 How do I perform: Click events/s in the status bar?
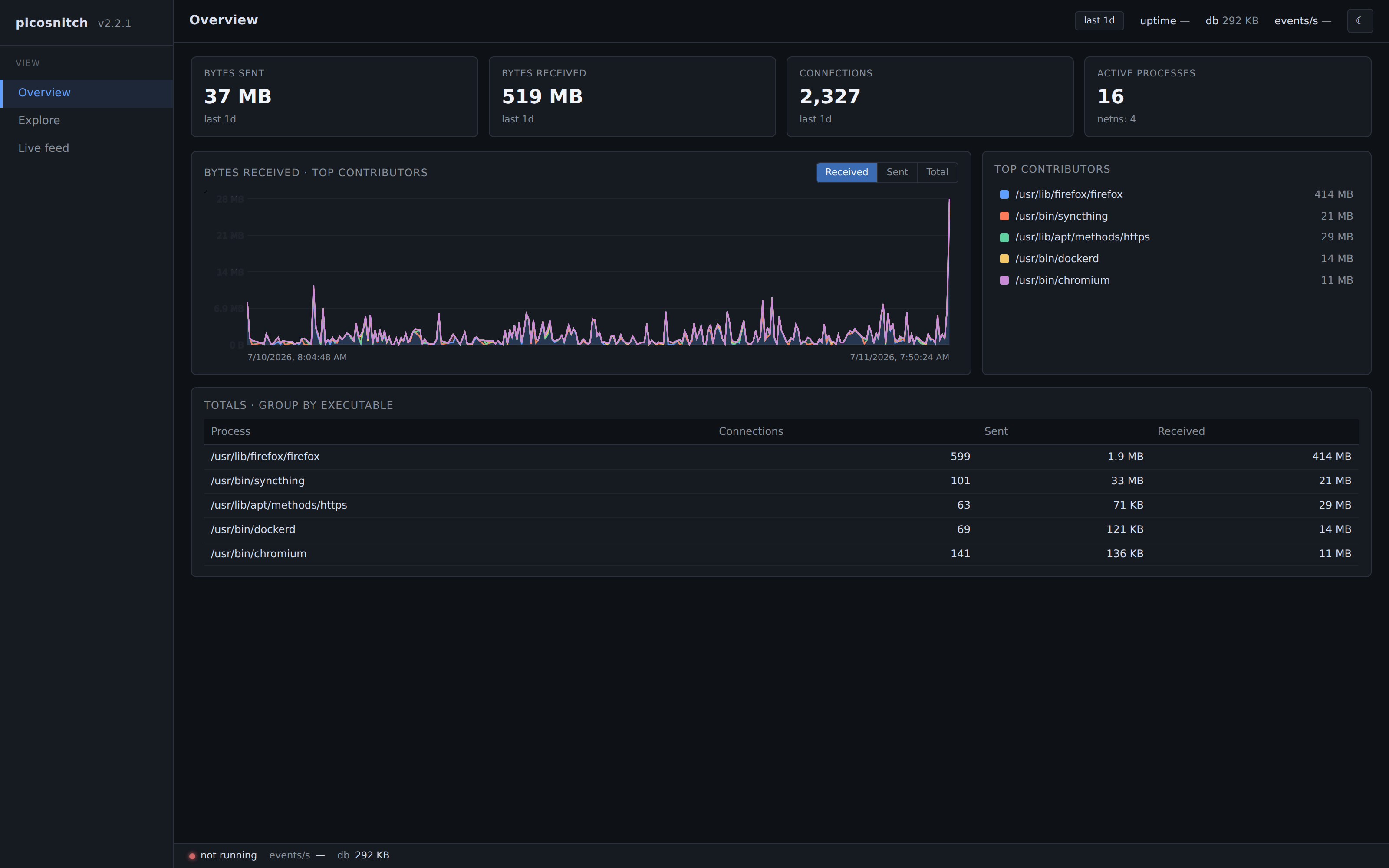click(297, 855)
